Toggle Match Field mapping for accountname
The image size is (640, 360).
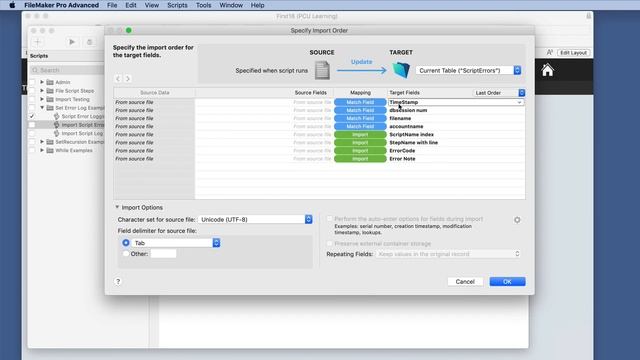[x=360, y=127]
